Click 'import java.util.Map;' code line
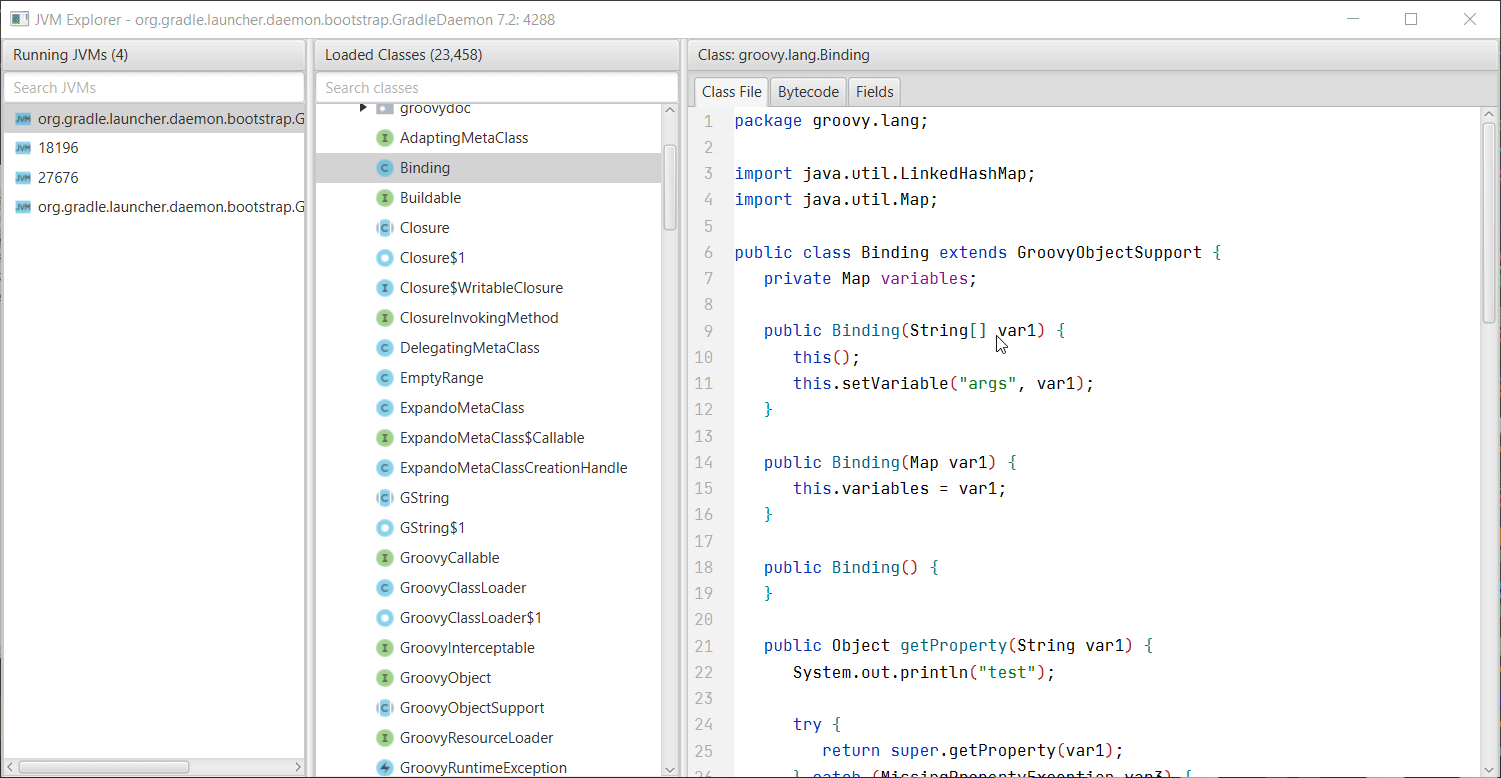 pyautogui.click(x=836, y=200)
